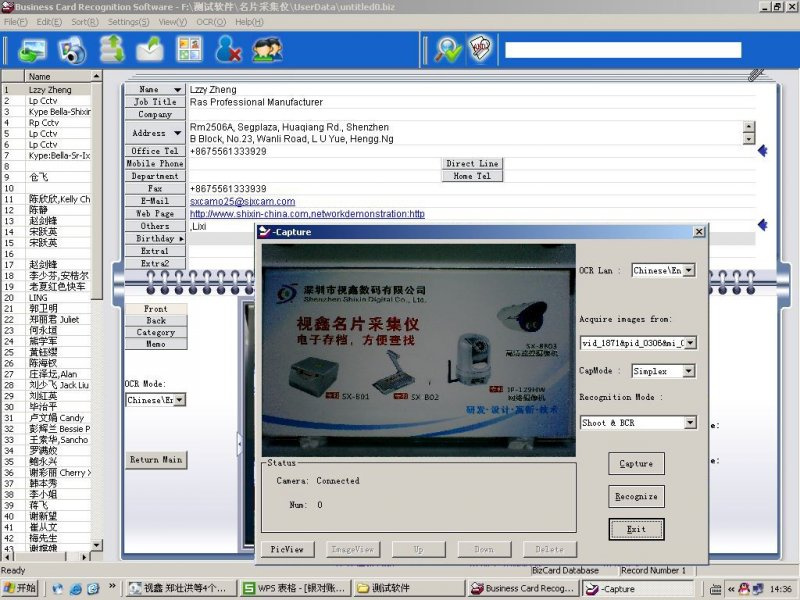Select the Kype Bella-Shixir contact row
Screen dimensions: 800x600
pyautogui.click(x=46, y=112)
